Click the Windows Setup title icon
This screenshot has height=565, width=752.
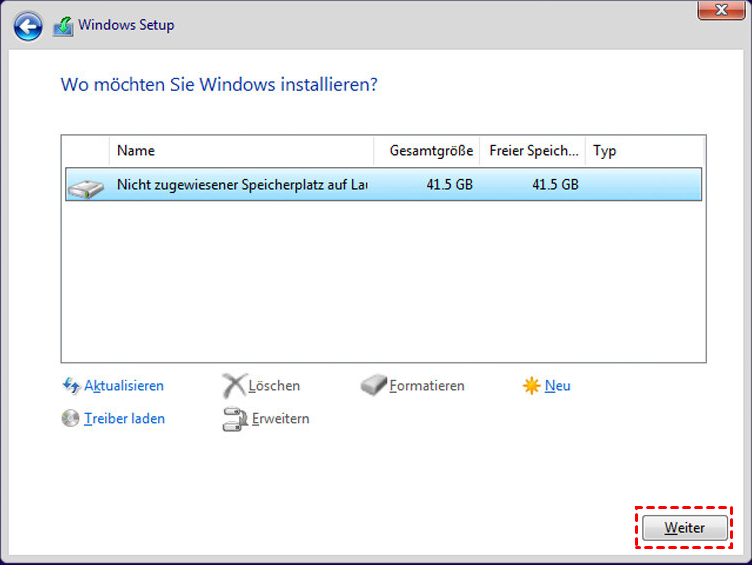pyautogui.click(x=63, y=26)
